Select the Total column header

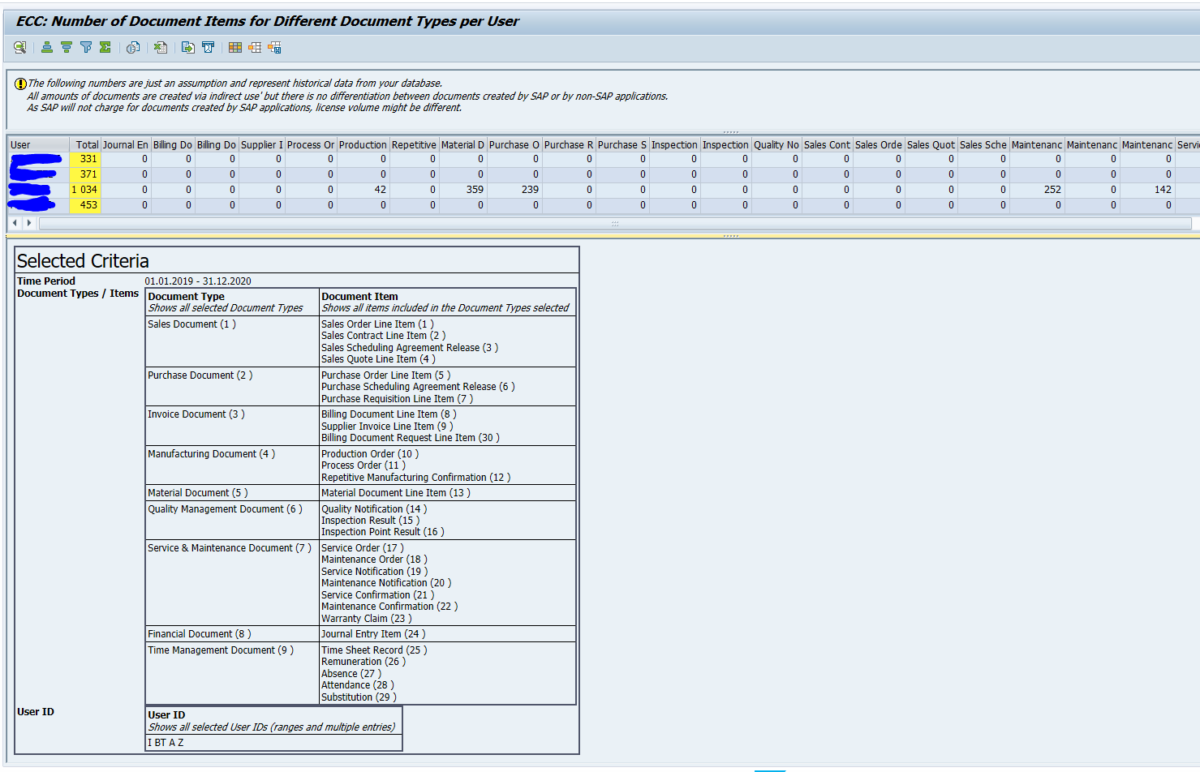click(x=86, y=144)
